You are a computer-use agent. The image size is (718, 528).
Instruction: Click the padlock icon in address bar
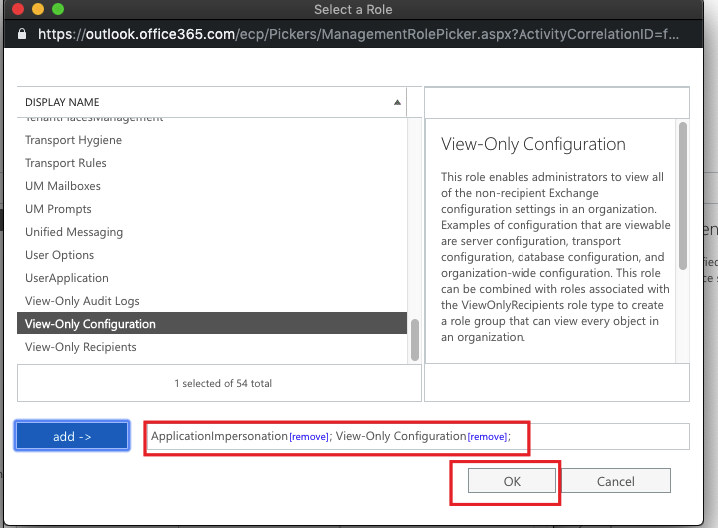point(22,34)
